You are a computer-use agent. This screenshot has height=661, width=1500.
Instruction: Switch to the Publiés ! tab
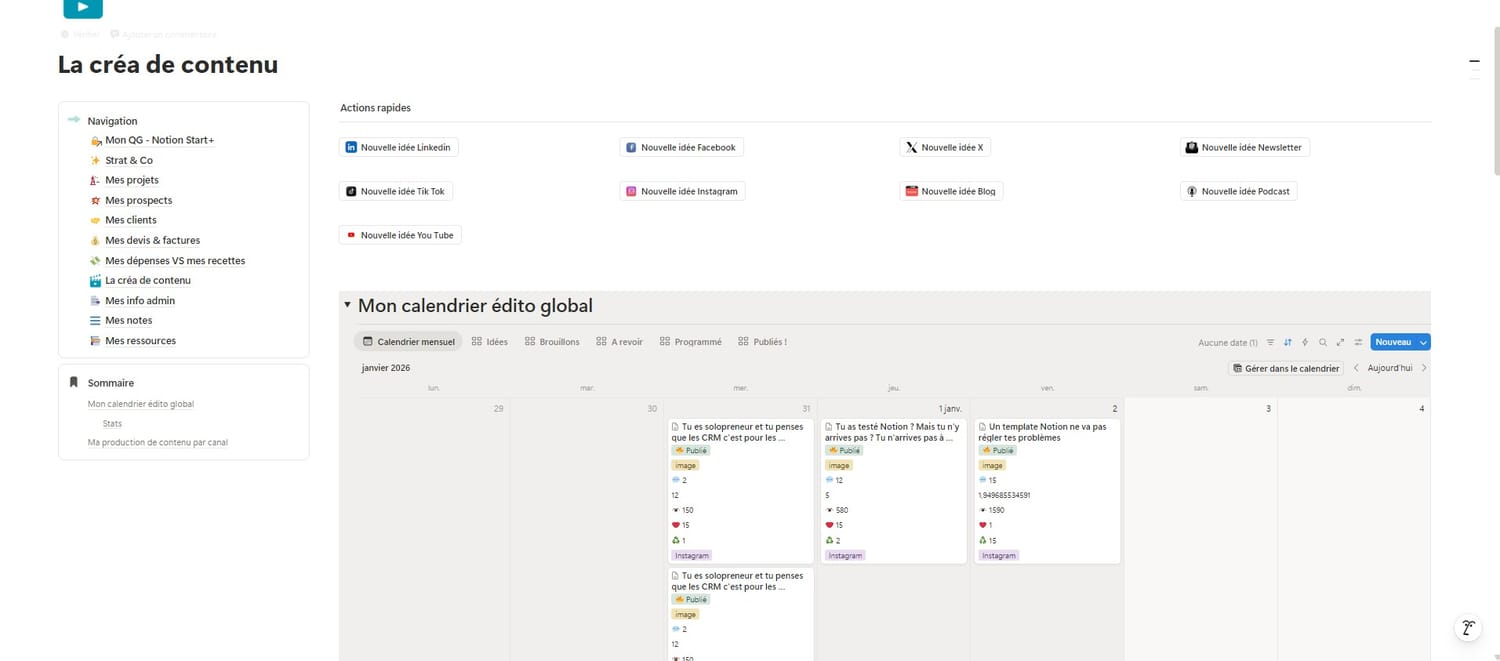[x=762, y=342]
